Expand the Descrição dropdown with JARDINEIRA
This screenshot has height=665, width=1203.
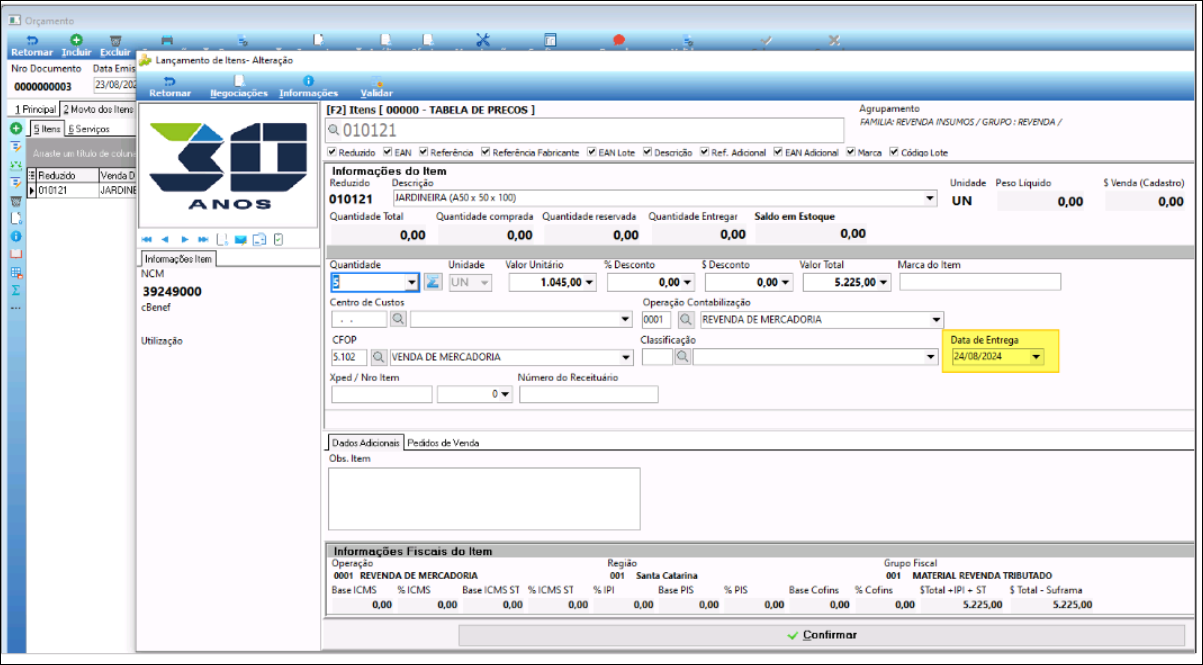pyautogui.click(x=932, y=199)
